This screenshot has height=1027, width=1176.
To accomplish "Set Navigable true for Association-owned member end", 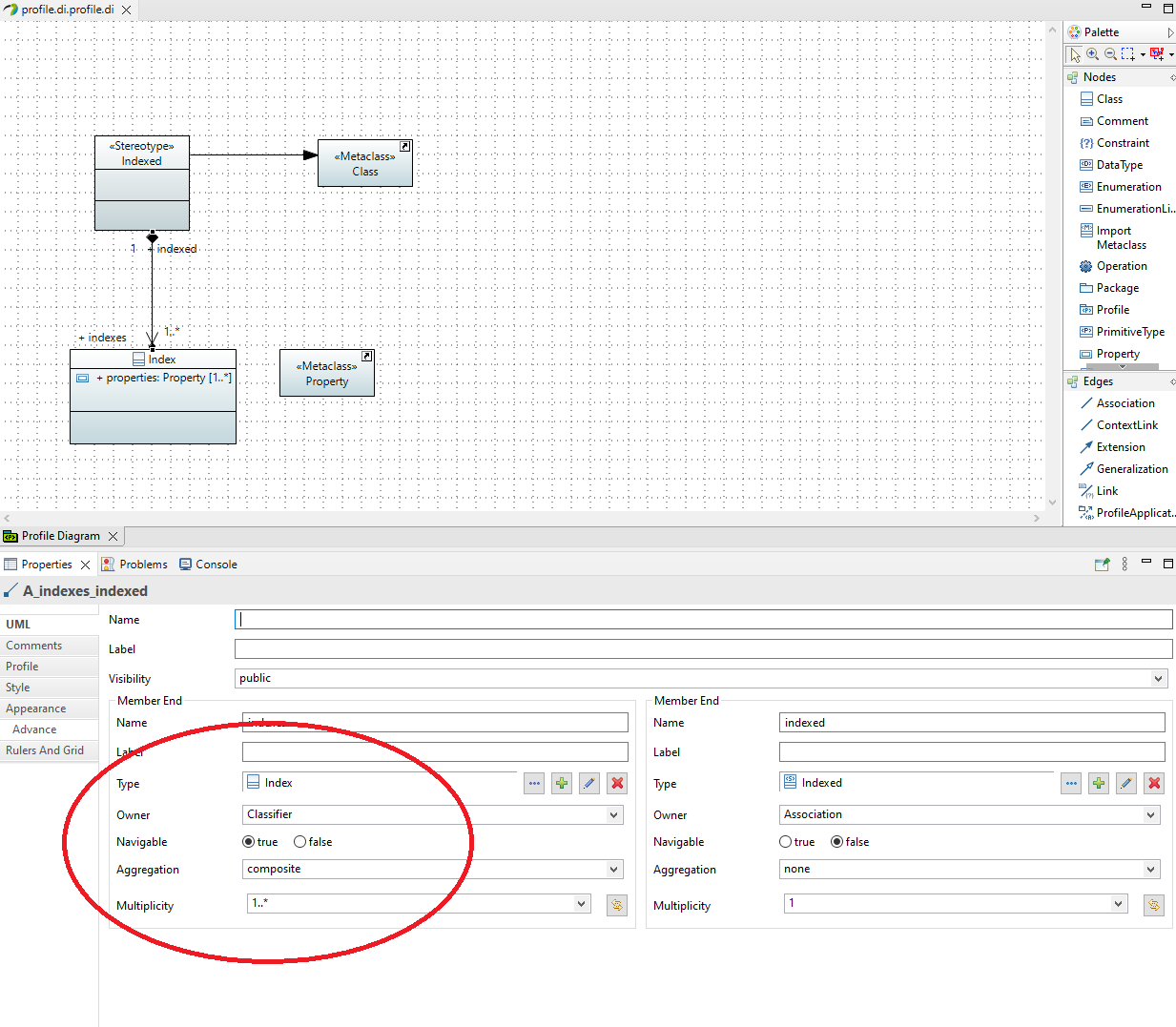I will tap(786, 842).
